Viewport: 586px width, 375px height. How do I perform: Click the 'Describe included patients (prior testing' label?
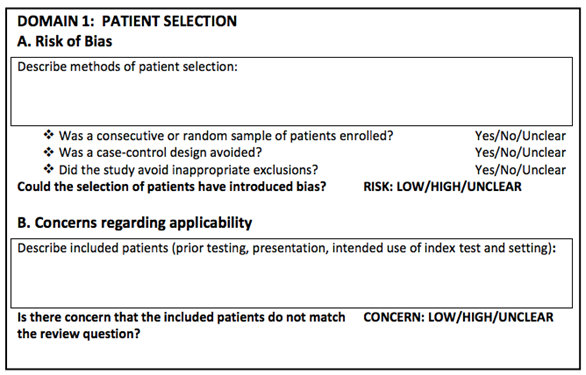[287, 248]
